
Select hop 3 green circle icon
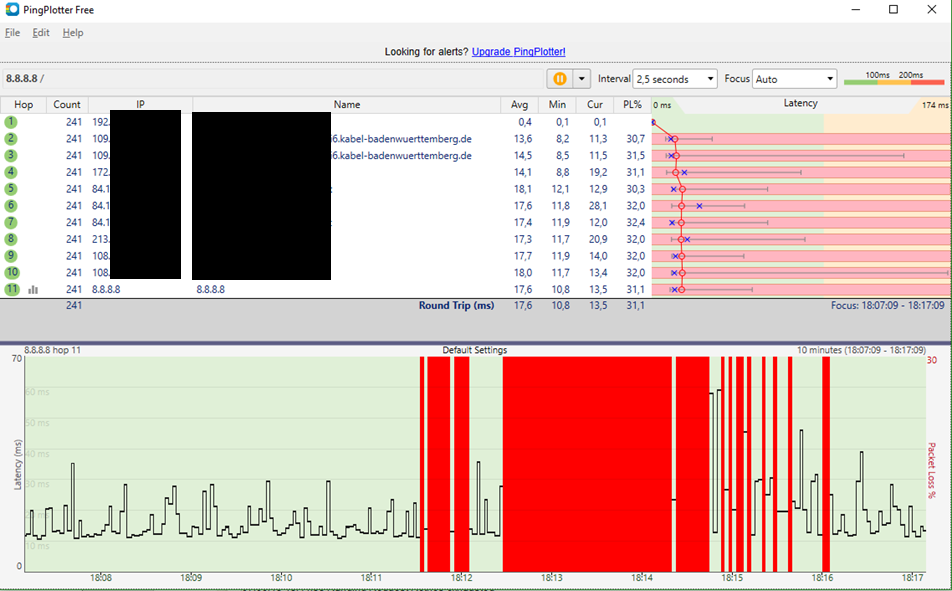coord(11,155)
